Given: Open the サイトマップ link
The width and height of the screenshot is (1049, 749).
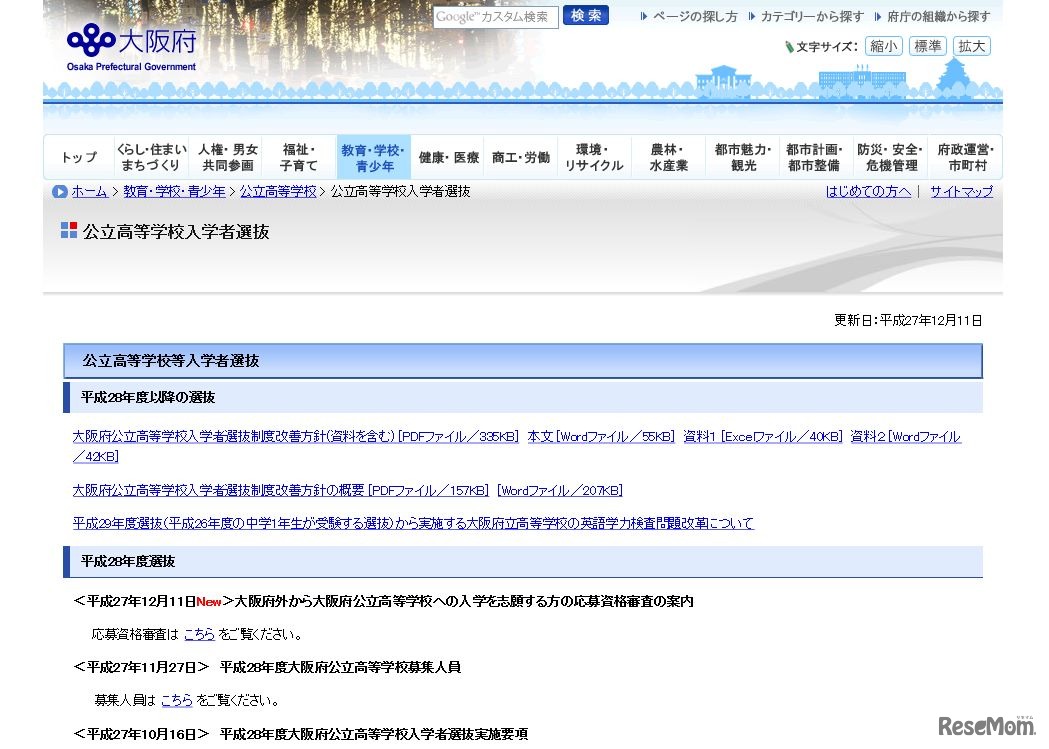Looking at the screenshot, I should click(961, 191).
